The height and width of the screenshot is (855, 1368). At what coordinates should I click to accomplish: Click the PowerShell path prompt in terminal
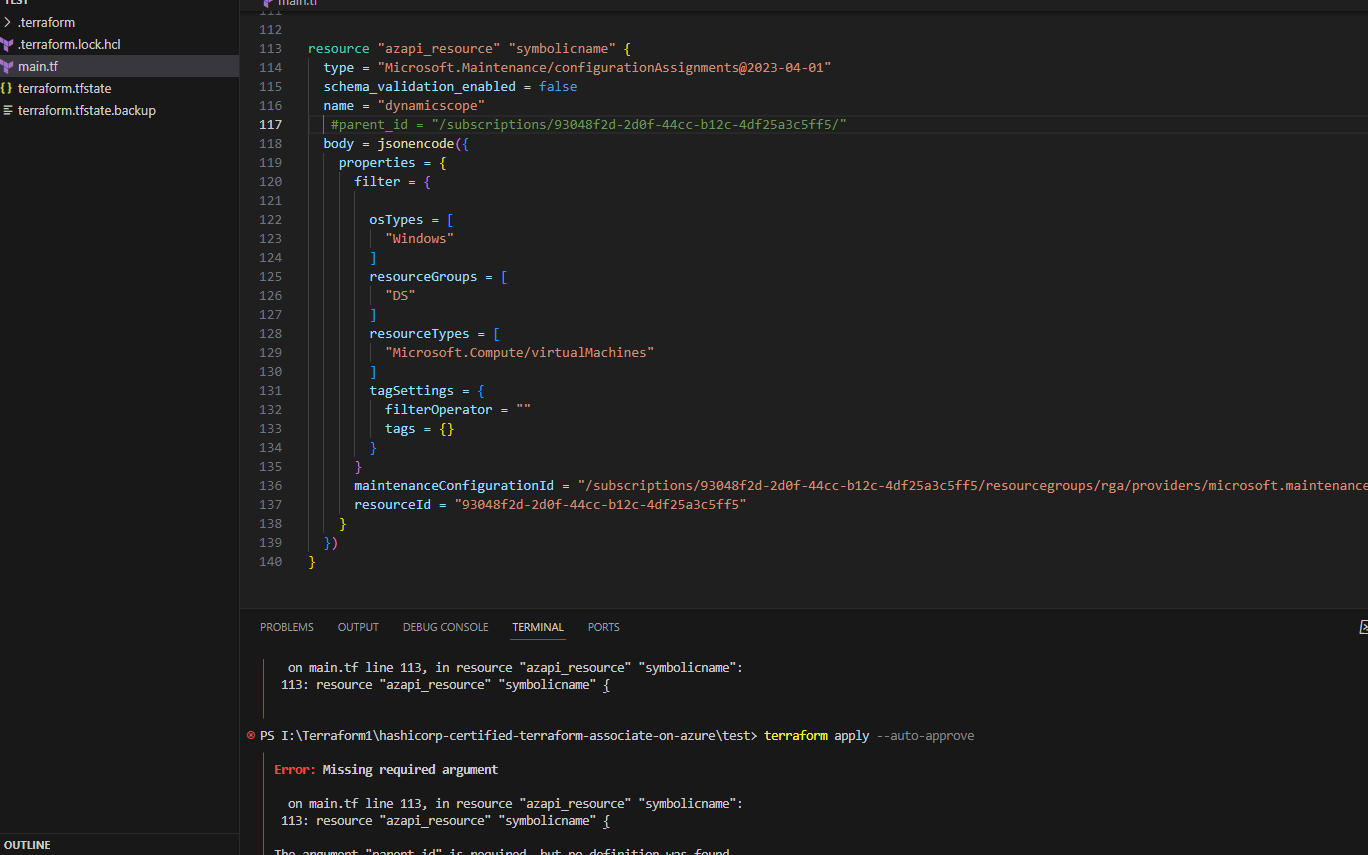click(x=509, y=735)
